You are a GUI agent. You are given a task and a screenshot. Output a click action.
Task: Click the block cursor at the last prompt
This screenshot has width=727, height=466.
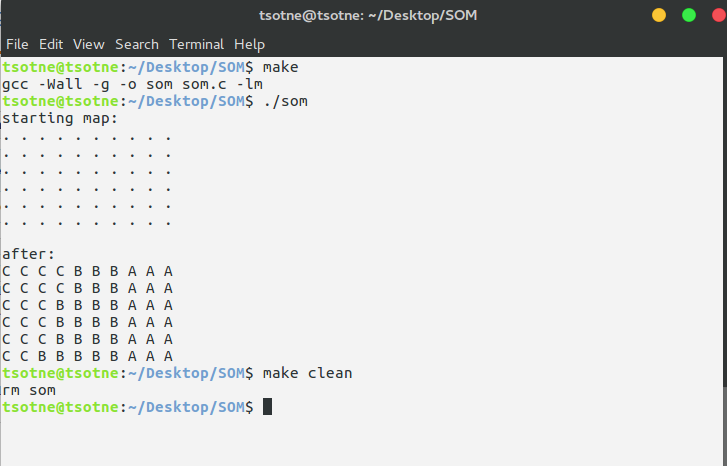[268, 407]
